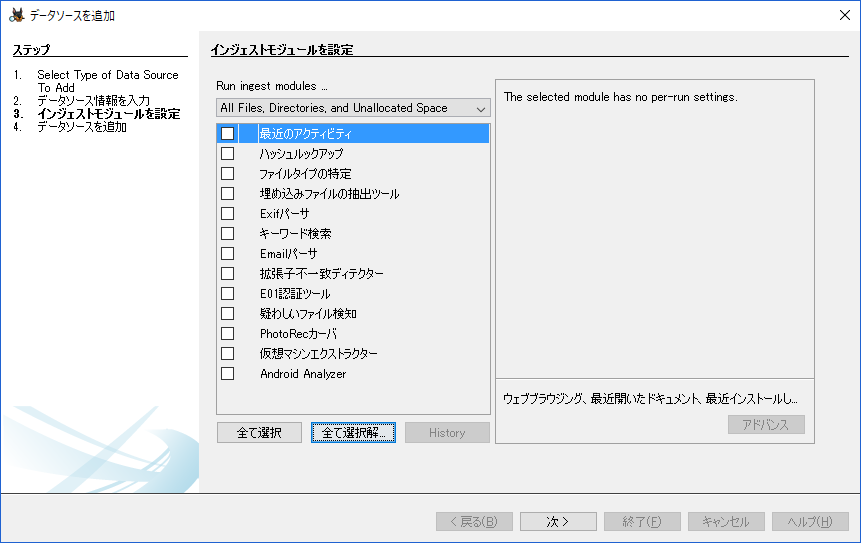
Task: Select the ファイルタイプの特定 module name
Action: [305, 174]
